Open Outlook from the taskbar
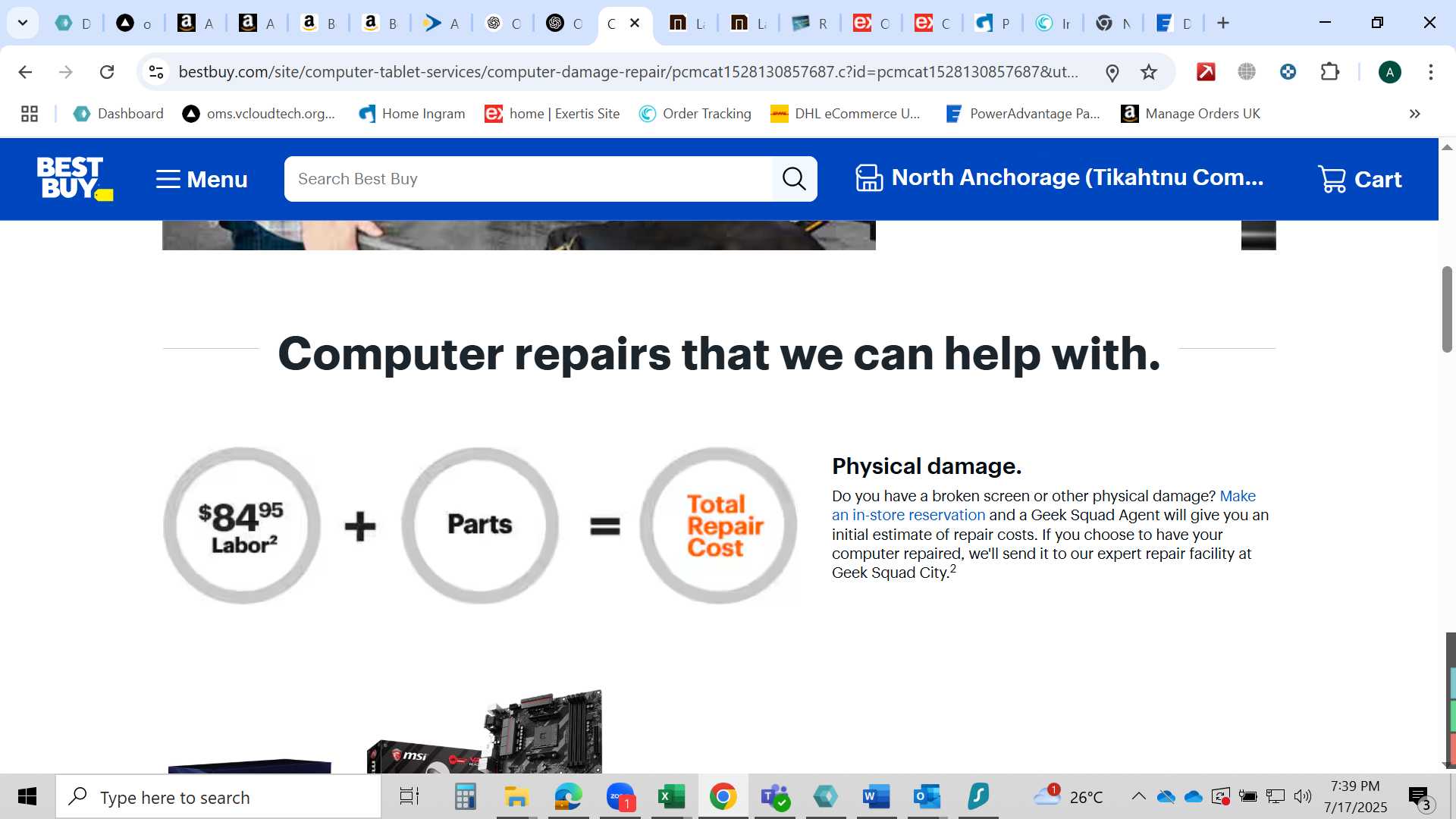 927,796
